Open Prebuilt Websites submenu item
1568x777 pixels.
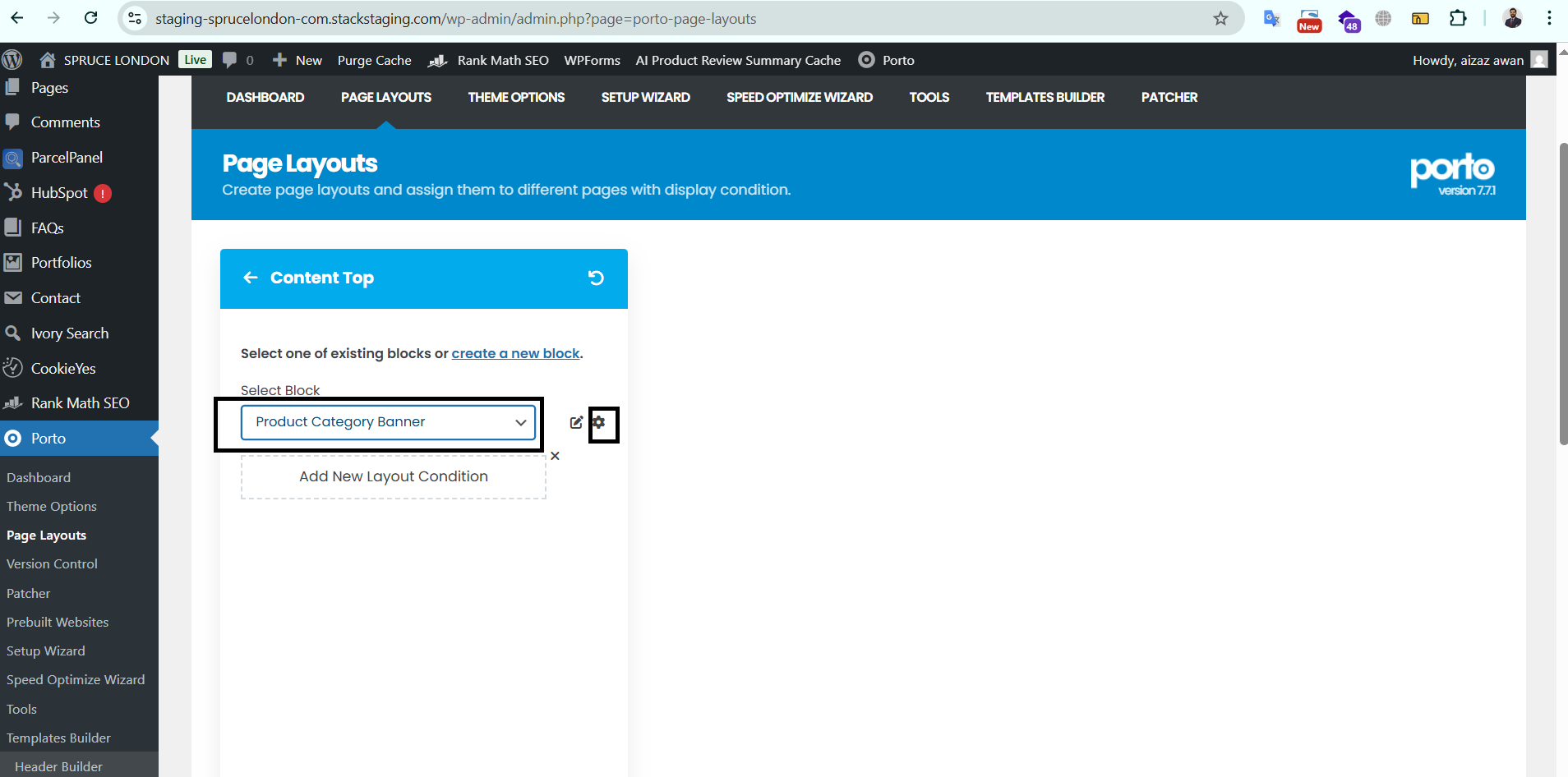point(58,623)
